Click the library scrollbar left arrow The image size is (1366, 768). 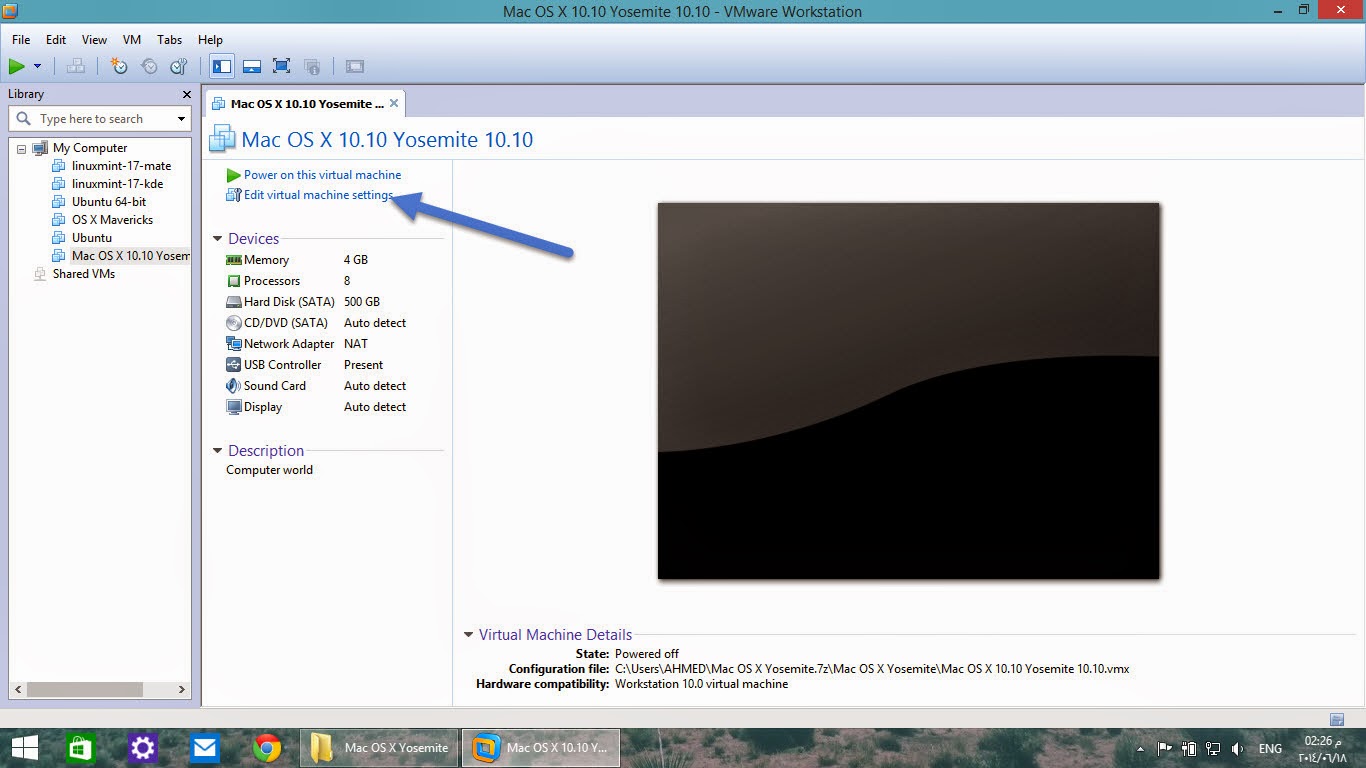click(18, 689)
